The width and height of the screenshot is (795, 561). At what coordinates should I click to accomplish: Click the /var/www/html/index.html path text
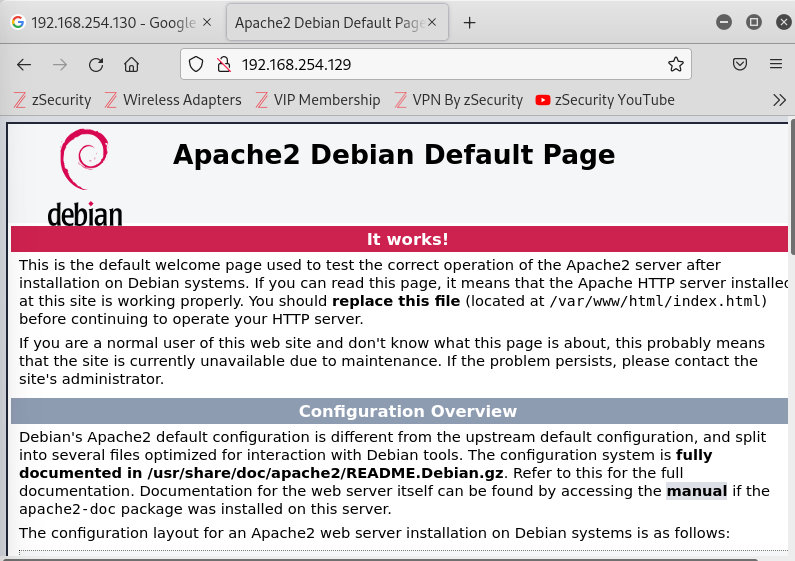click(x=655, y=301)
